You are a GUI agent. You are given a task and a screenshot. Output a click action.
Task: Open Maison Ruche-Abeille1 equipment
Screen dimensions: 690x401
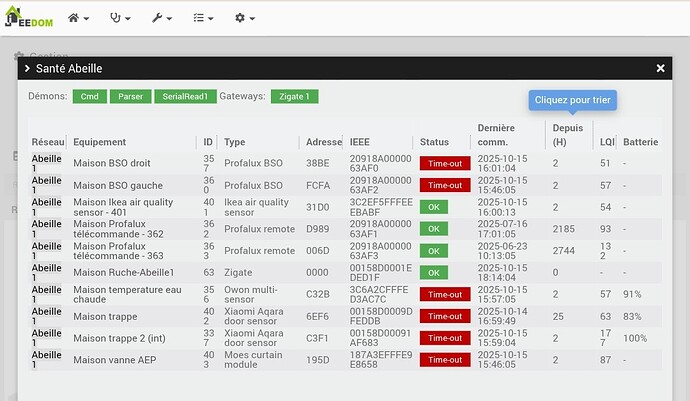pos(124,272)
